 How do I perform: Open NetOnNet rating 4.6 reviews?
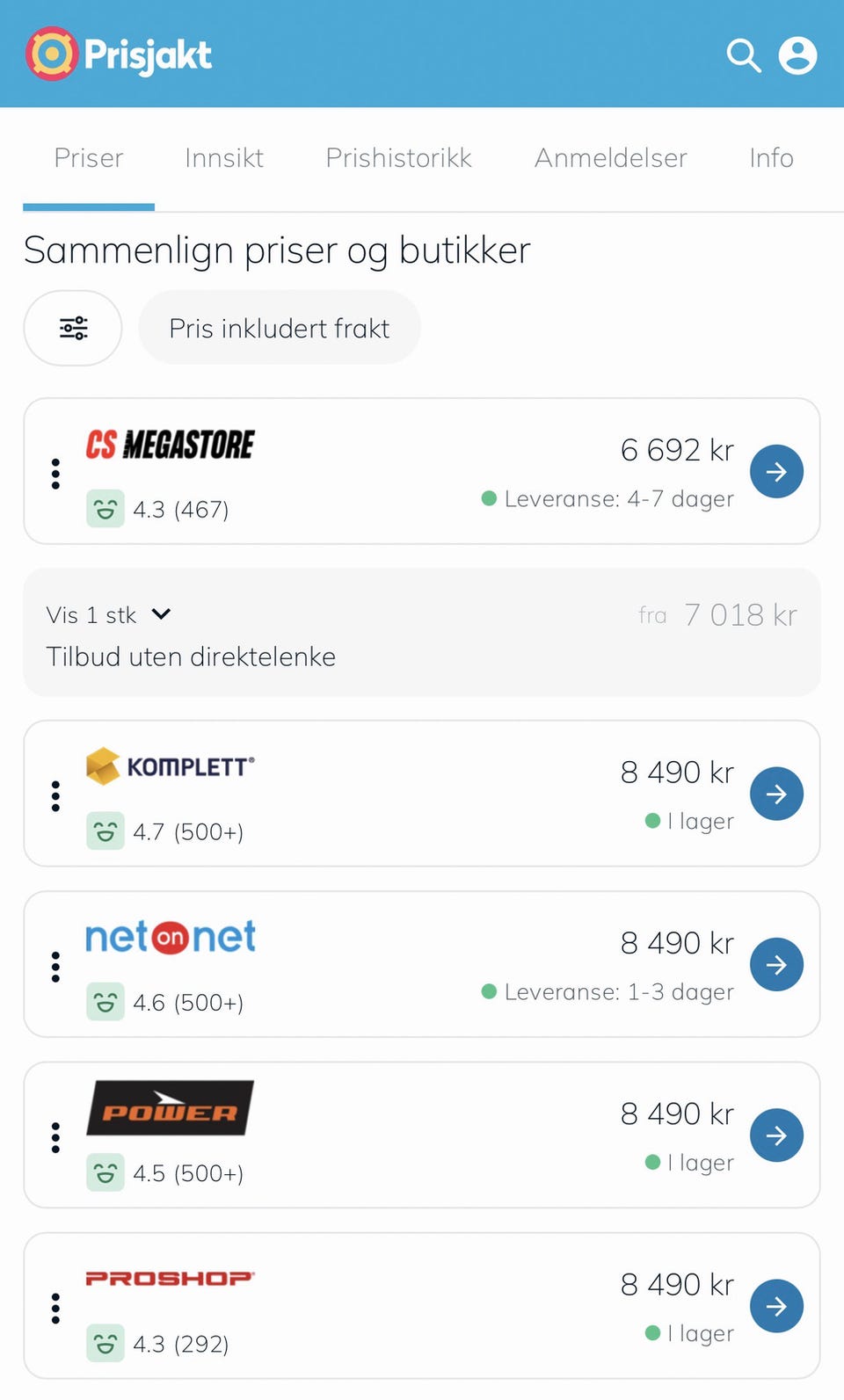point(165,1002)
